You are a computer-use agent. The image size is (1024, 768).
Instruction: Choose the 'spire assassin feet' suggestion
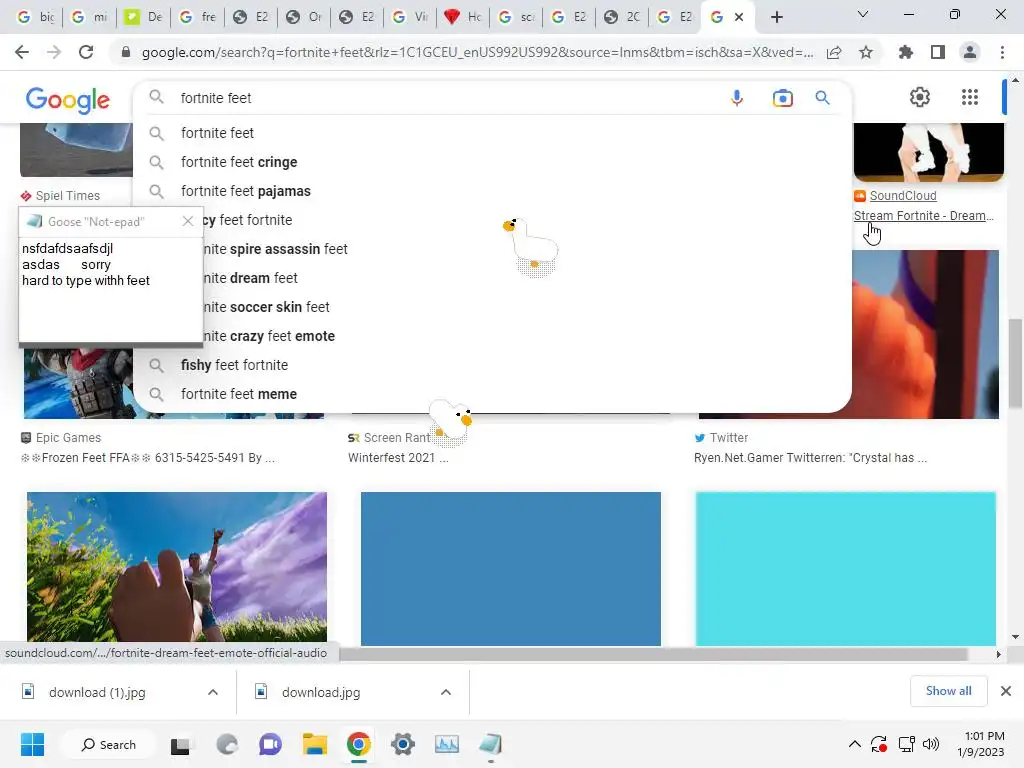pyautogui.click(x=494, y=249)
